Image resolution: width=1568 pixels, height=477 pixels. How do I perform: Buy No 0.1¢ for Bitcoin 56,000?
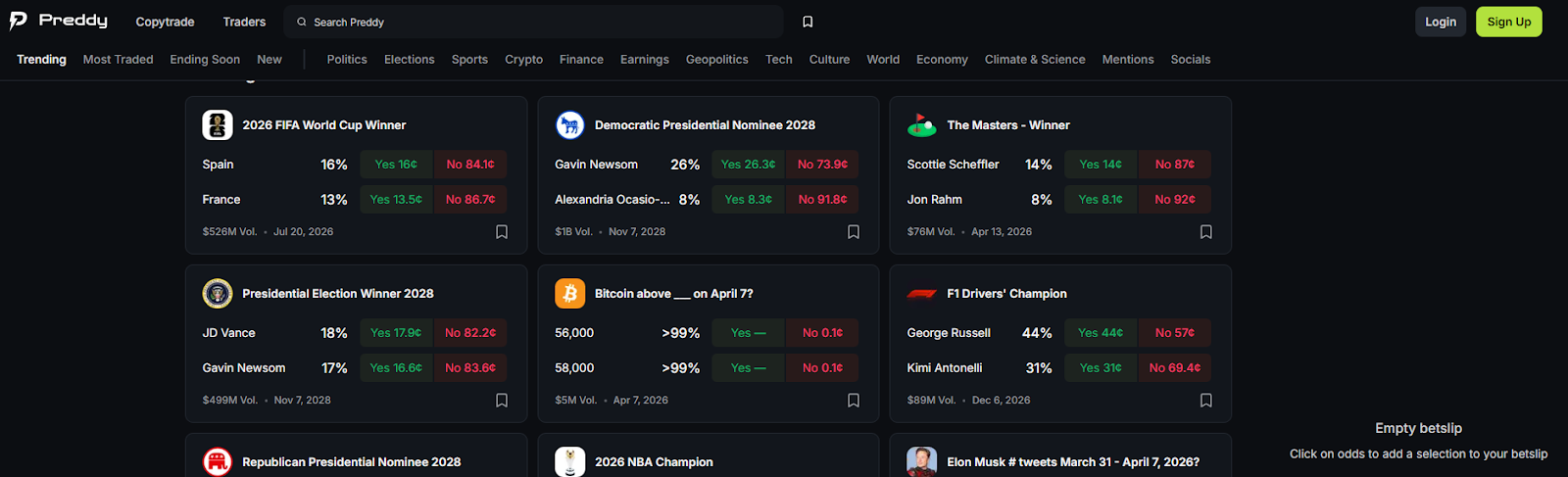[x=822, y=333]
